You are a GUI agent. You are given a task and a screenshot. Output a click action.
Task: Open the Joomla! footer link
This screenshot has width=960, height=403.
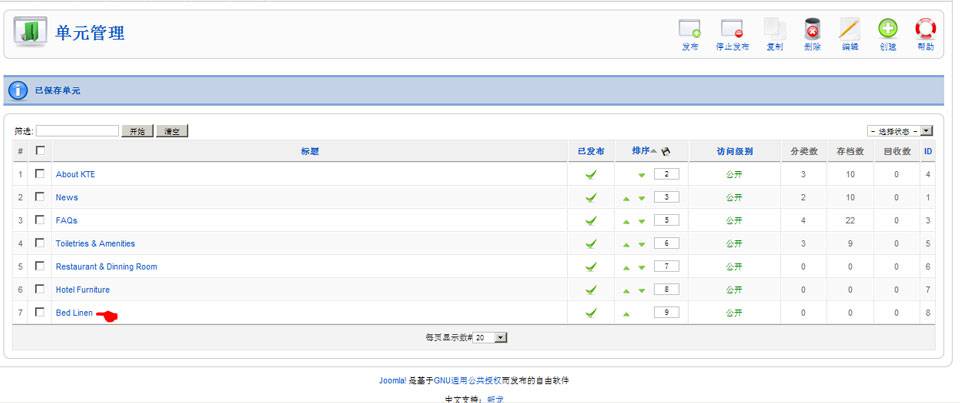point(392,380)
